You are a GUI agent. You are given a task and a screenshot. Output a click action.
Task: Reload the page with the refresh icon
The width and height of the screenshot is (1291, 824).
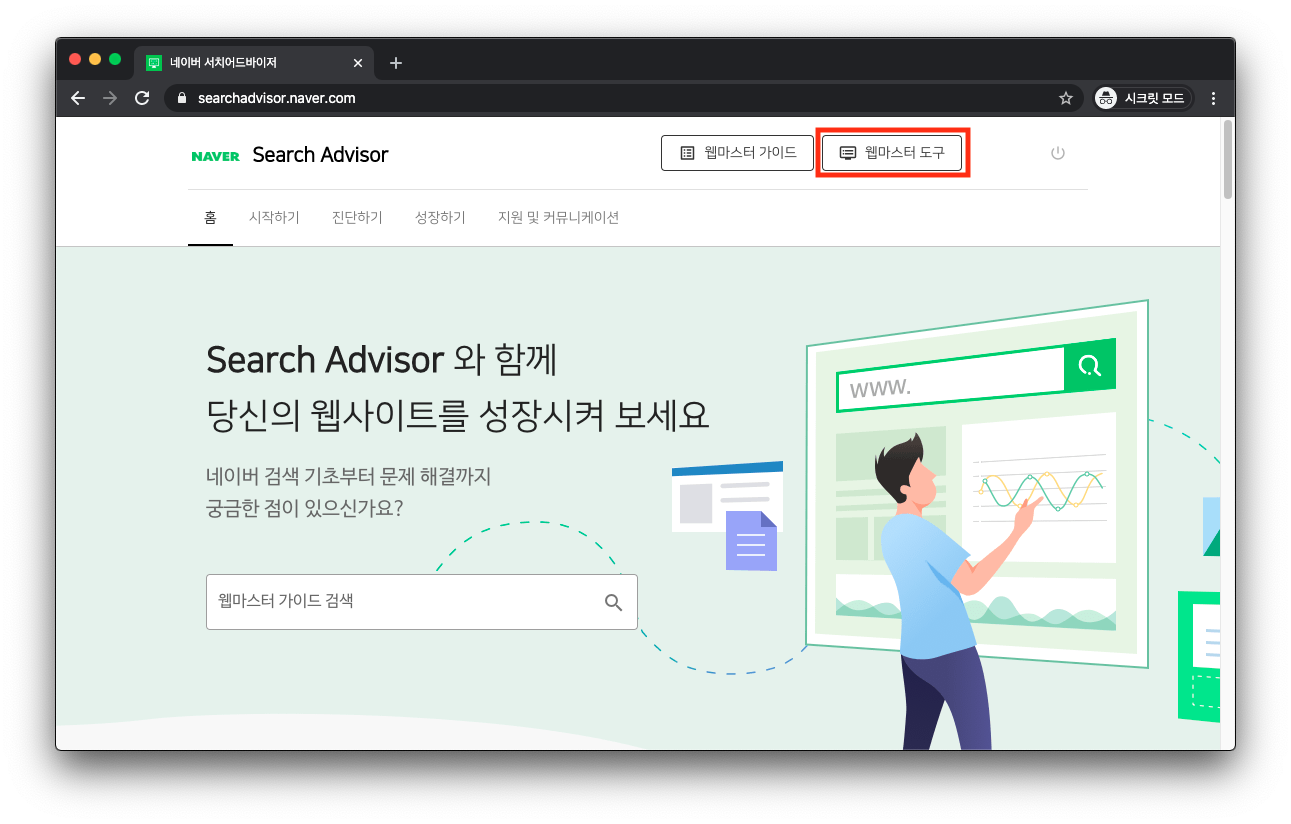click(x=142, y=98)
